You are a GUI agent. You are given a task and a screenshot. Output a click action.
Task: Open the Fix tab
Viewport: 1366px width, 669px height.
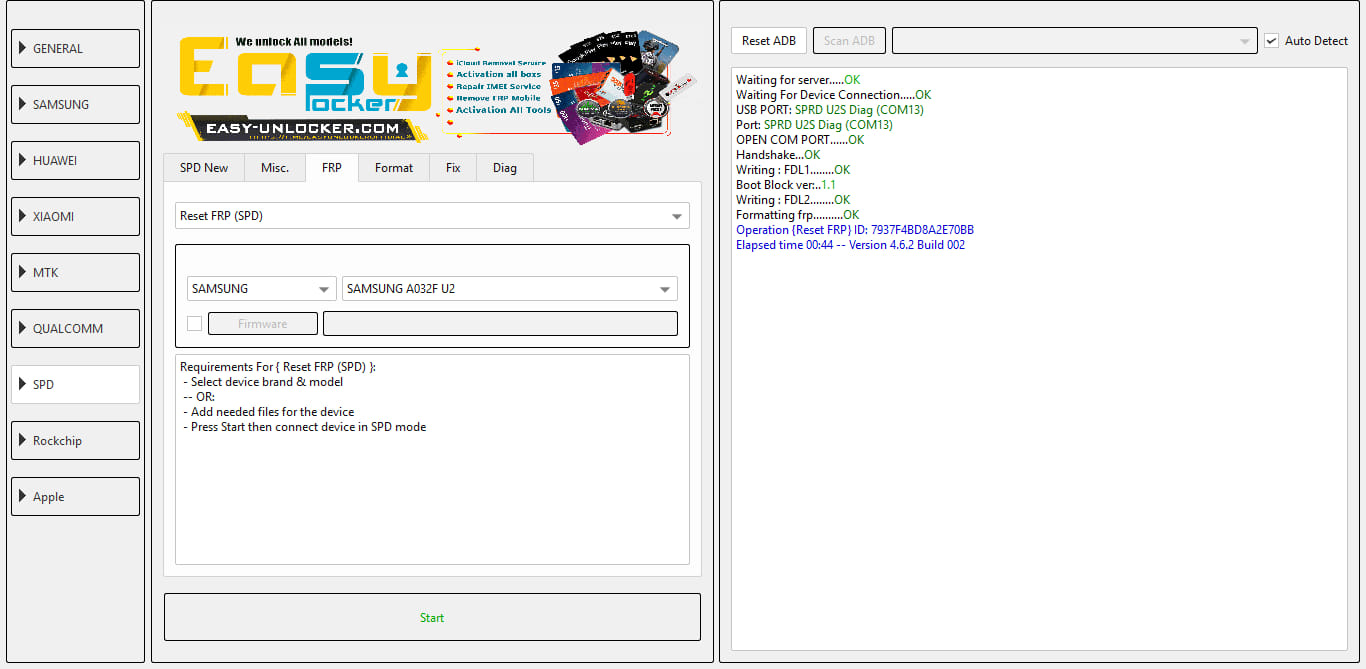pos(453,168)
